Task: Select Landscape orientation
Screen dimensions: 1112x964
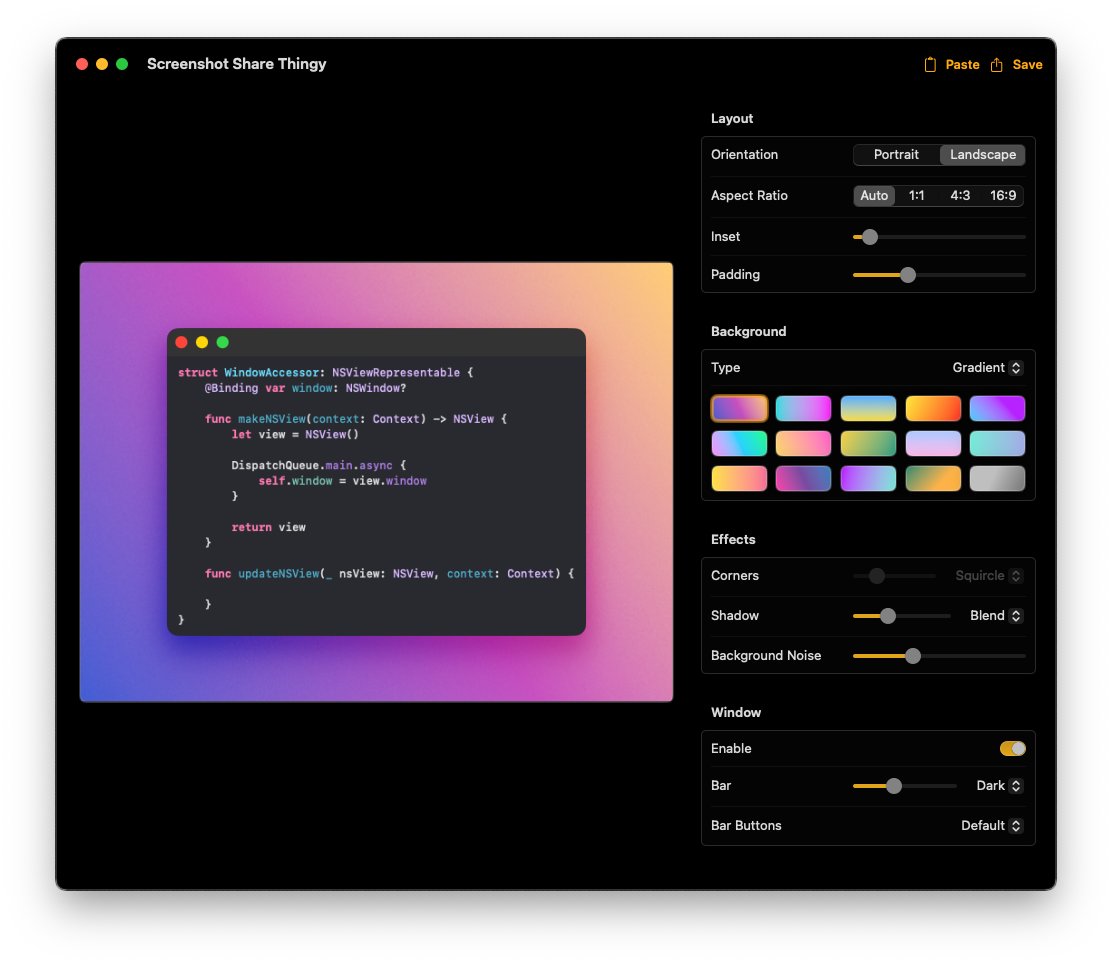Action: coord(982,155)
